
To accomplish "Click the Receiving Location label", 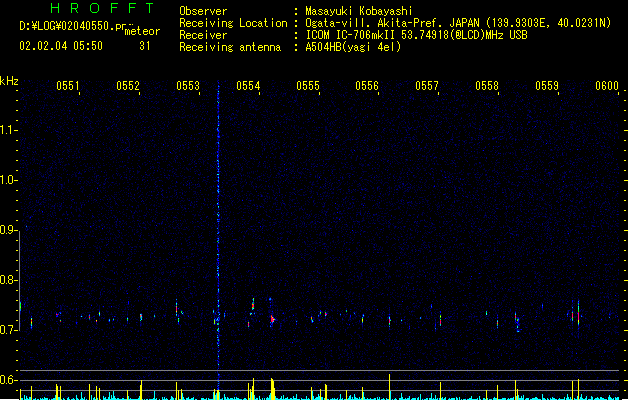I will [x=233, y=23].
